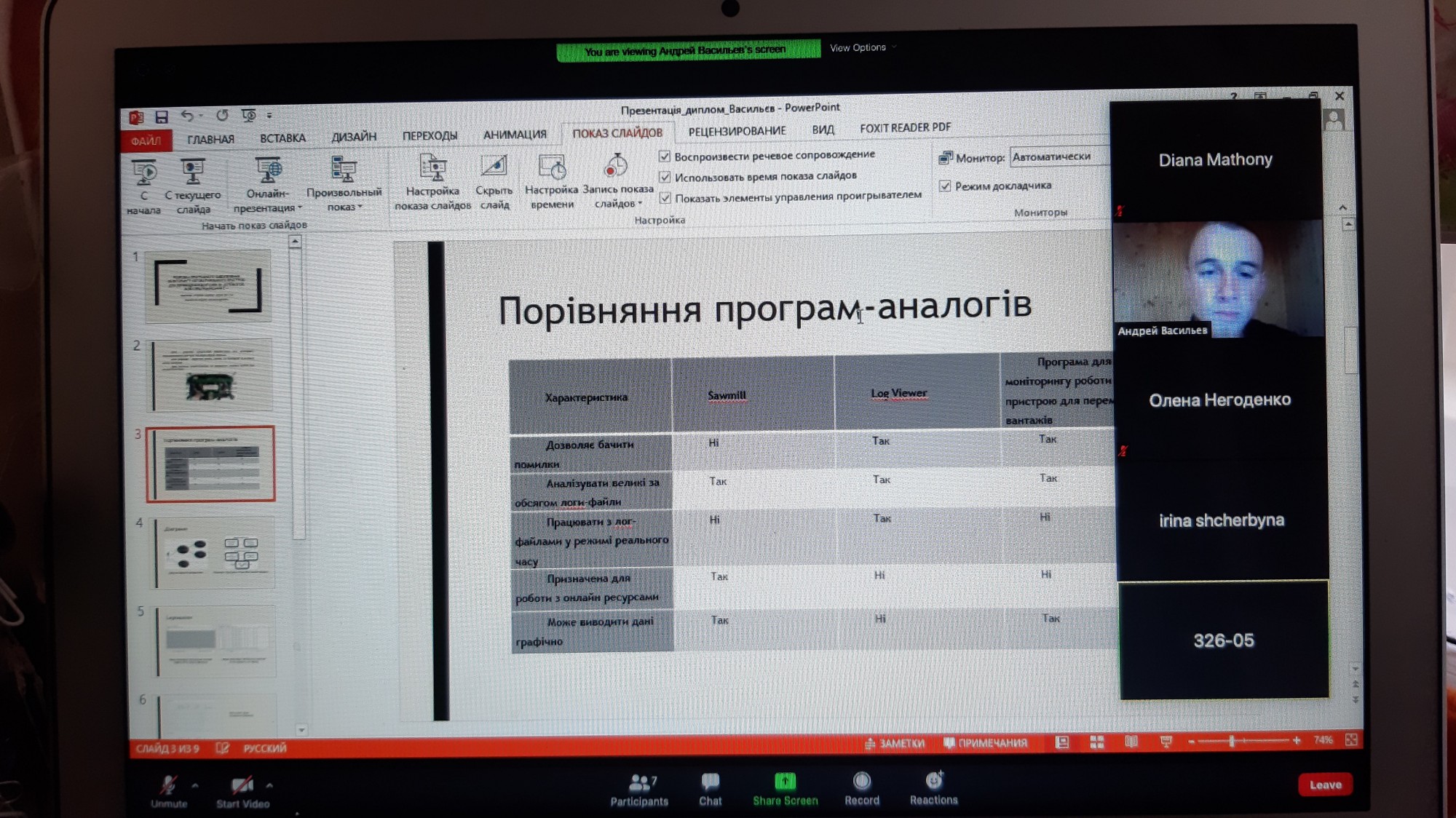Toggle 'Режим докладчика' checkbox
The height and width of the screenshot is (818, 1456).
click(x=945, y=186)
